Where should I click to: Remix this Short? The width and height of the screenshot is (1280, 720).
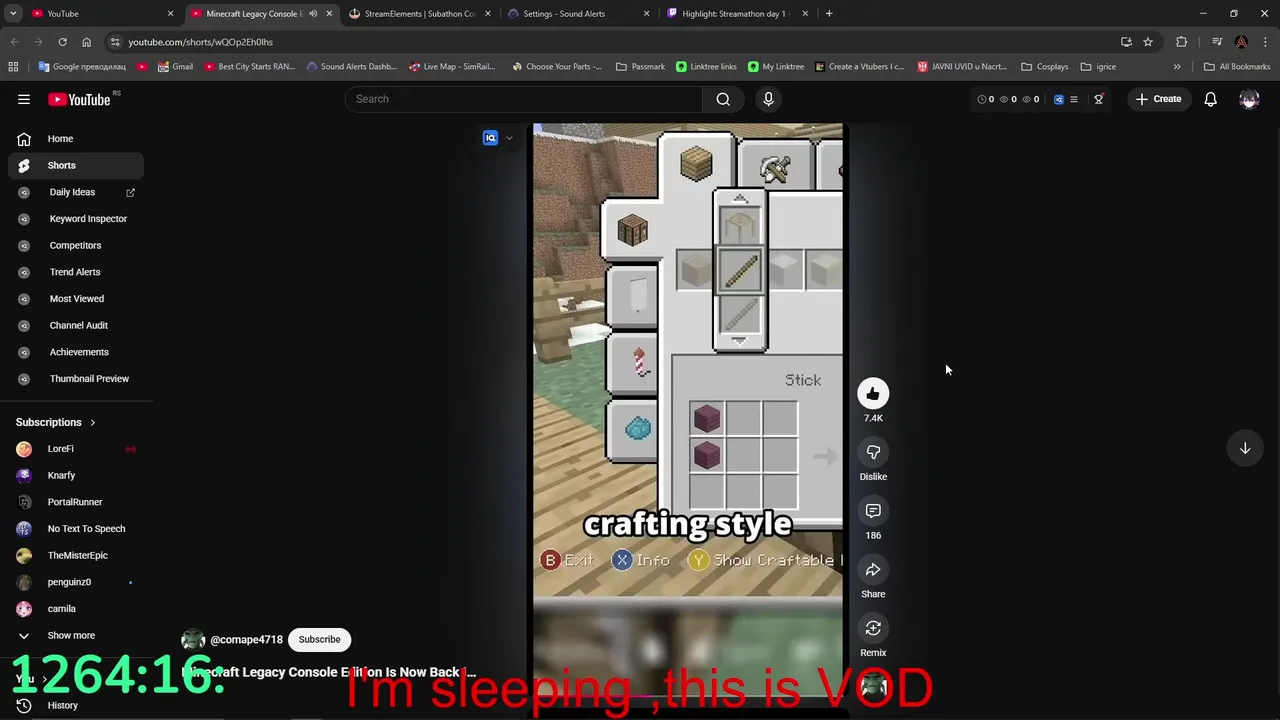[x=873, y=628]
